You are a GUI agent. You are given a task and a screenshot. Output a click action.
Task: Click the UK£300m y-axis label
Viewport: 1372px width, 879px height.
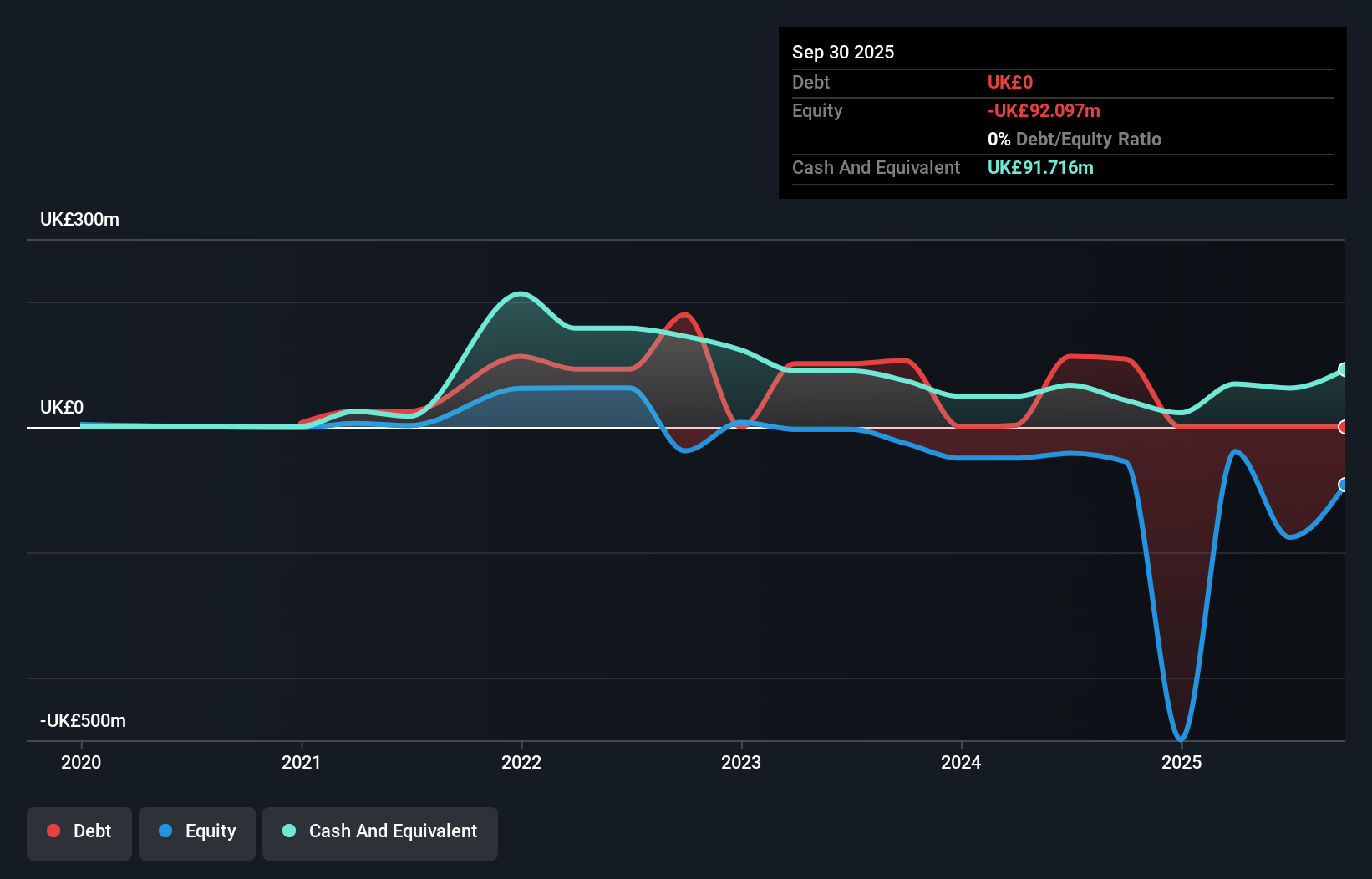point(79,220)
